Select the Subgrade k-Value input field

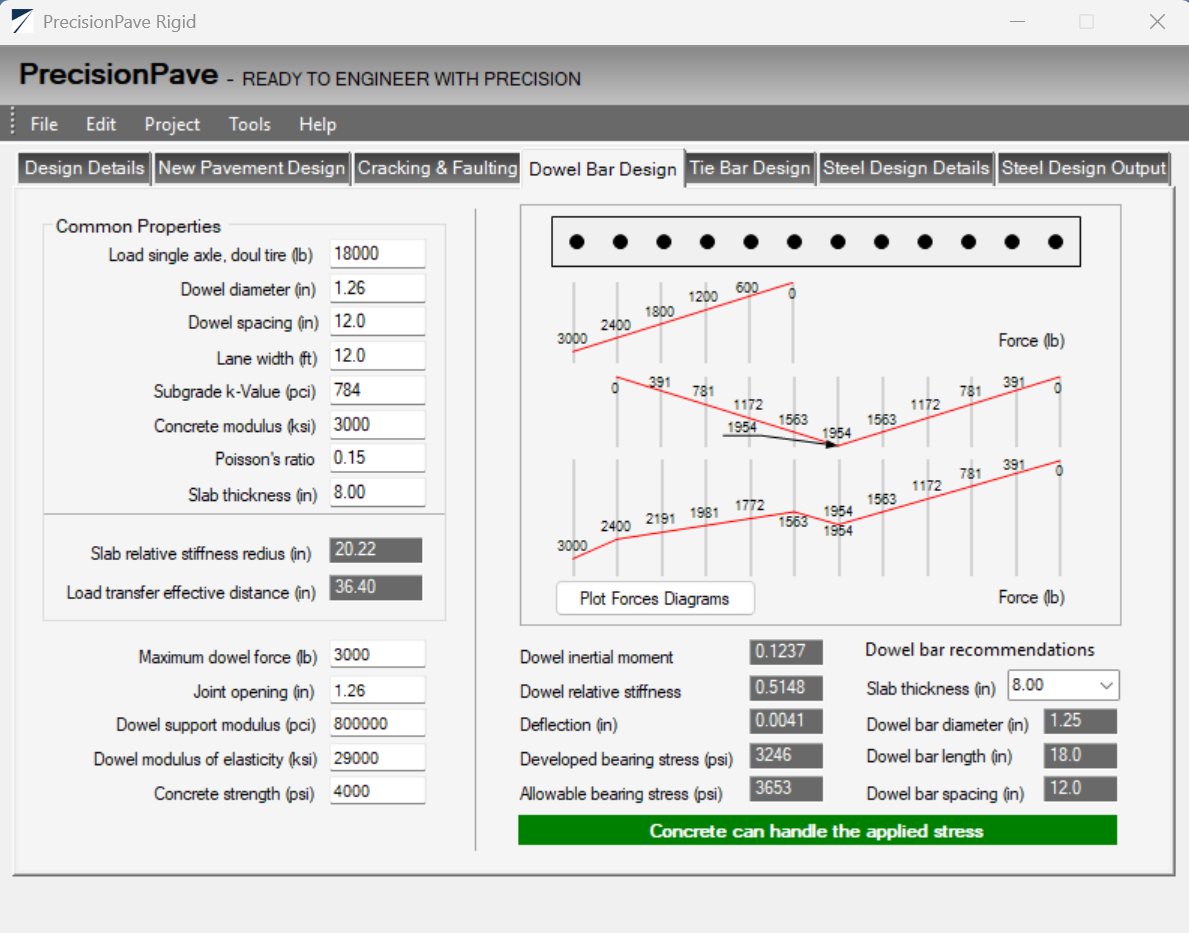tap(378, 390)
